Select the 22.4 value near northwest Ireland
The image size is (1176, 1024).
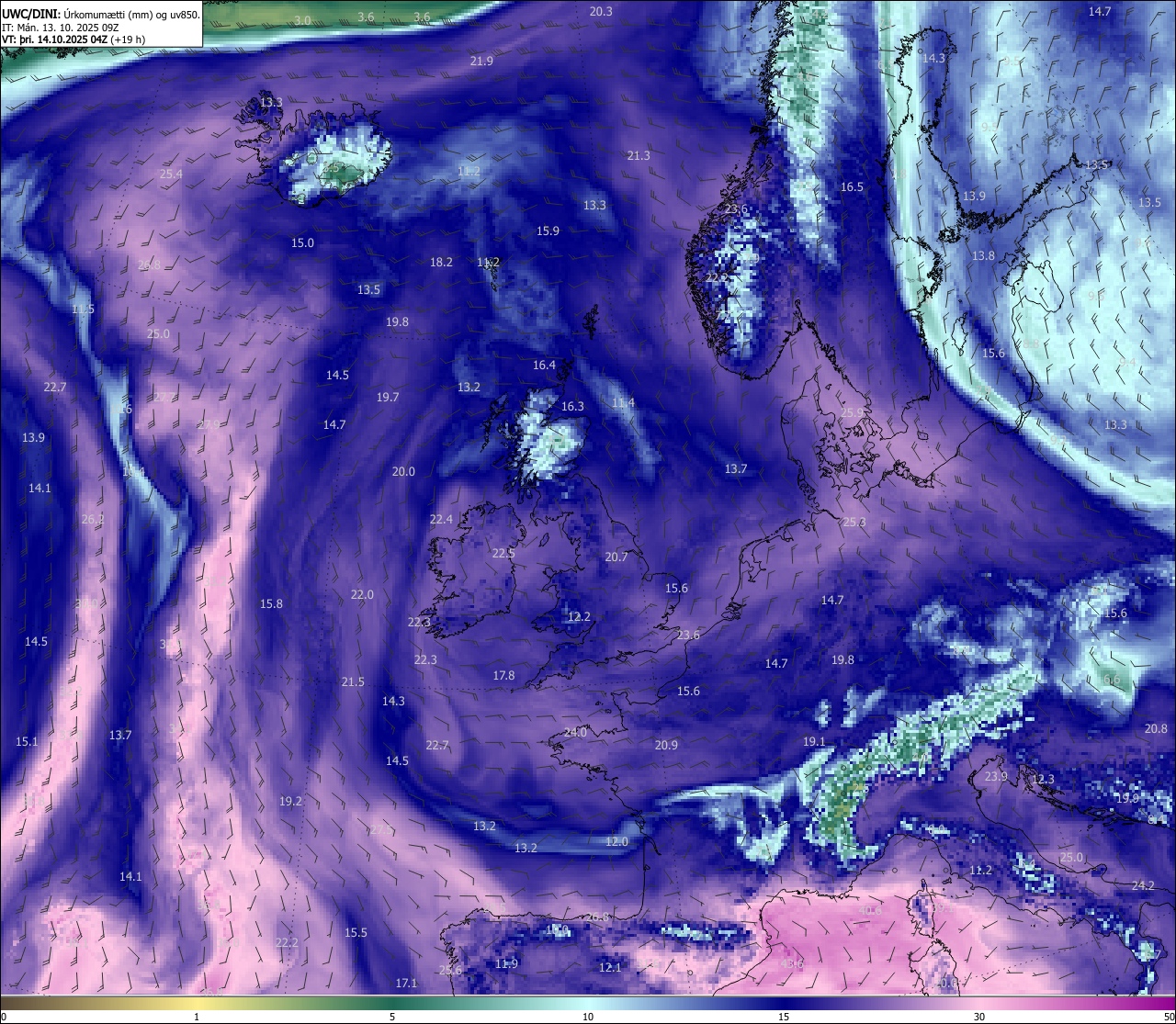click(441, 519)
